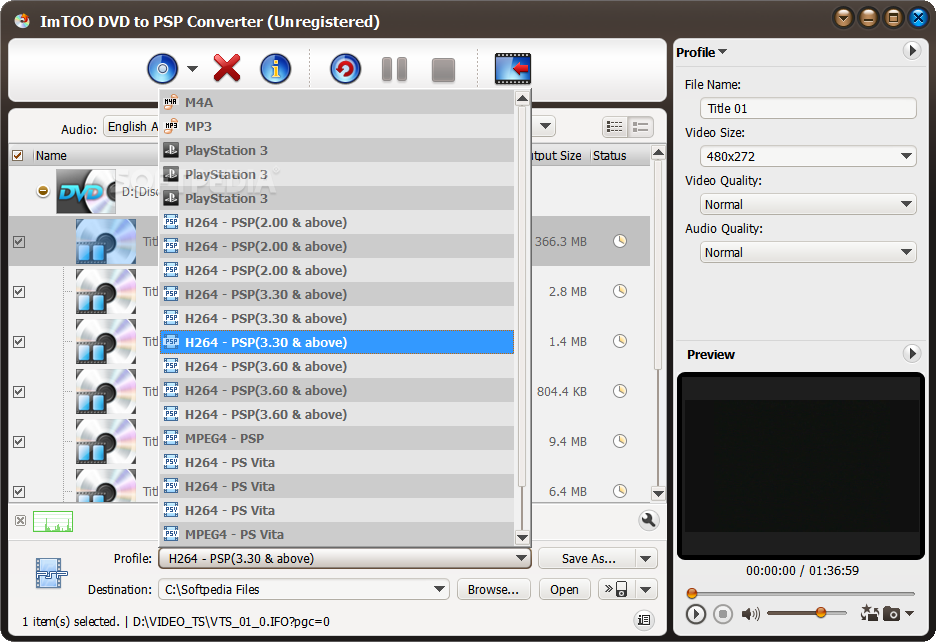Uncheck the 2.8 MB title checkbox
Viewport: 936px width, 642px height.
click(19, 292)
